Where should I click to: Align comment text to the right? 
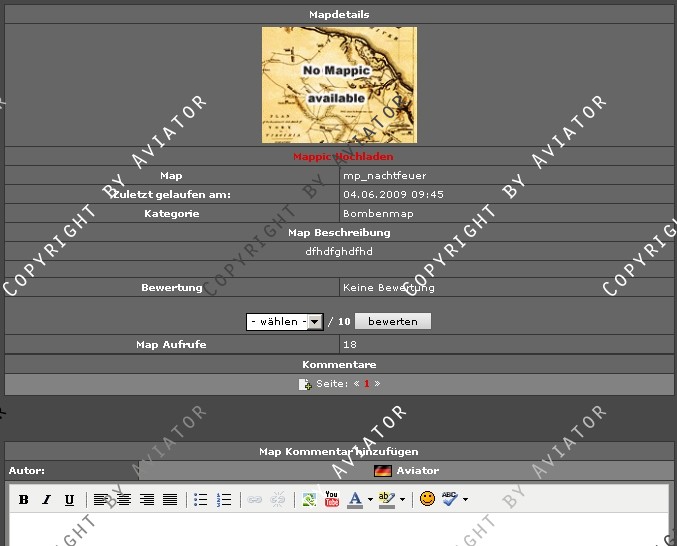(147, 500)
